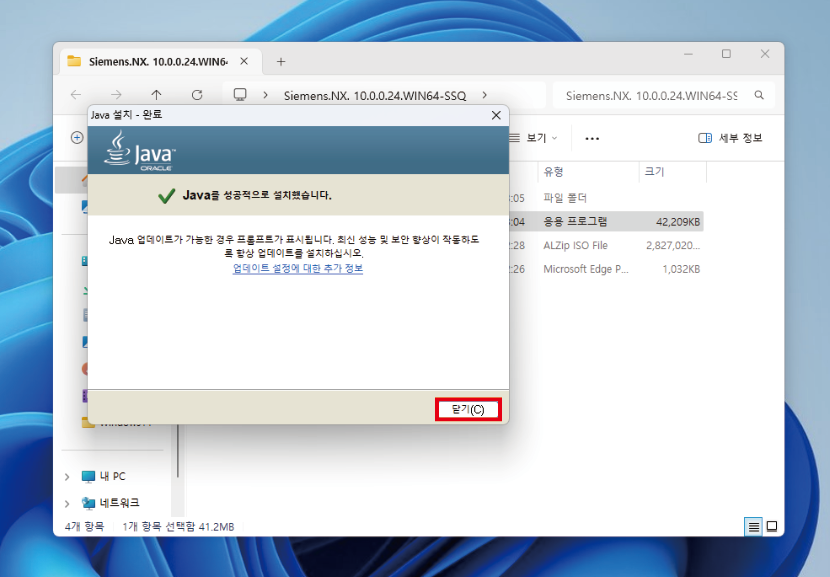The width and height of the screenshot is (830, 577).
Task: Click the navigation pane scrollbar
Action: pos(178,450)
